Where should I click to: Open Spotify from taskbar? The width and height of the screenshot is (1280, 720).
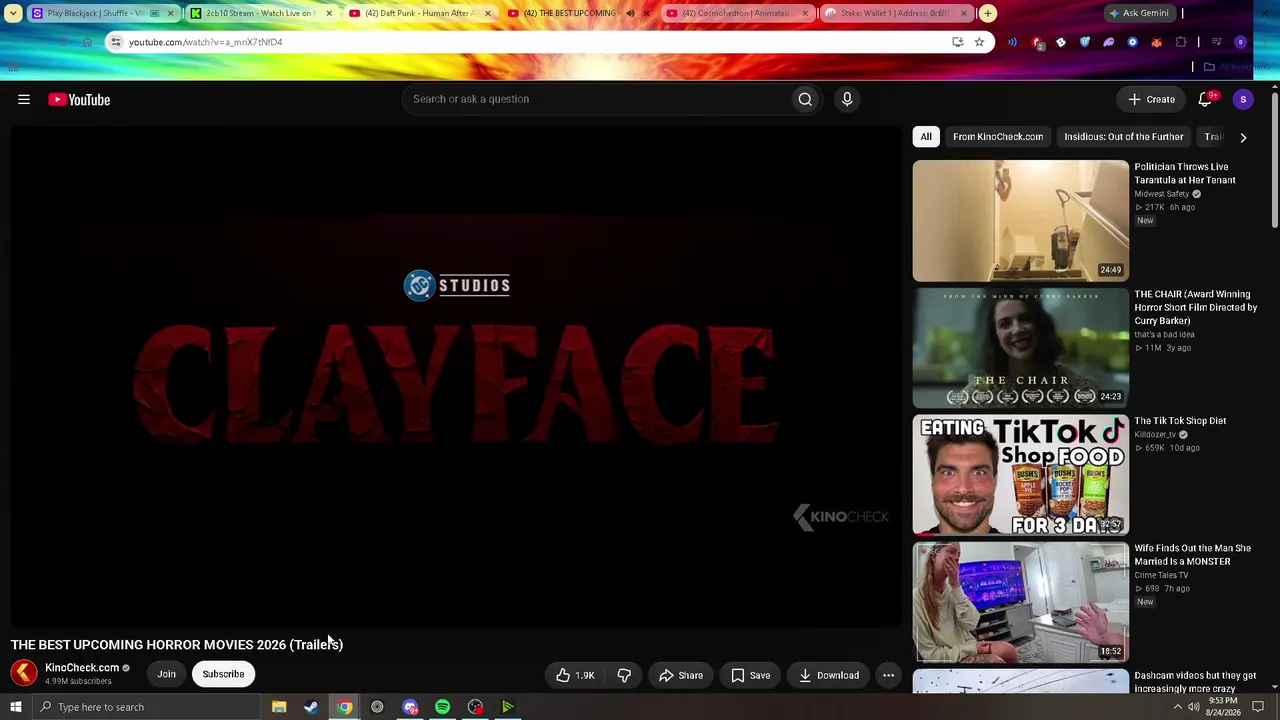click(x=442, y=707)
